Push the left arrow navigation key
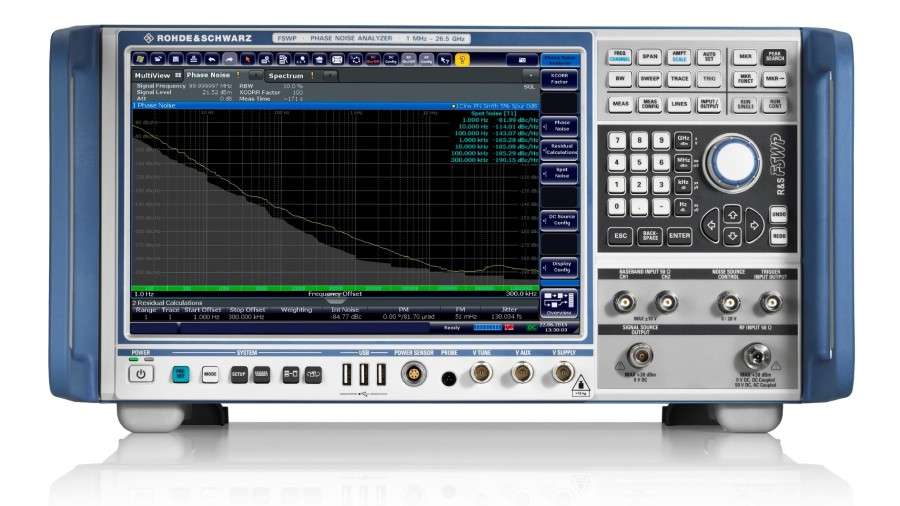Viewport: 900px width, 506px height. [x=711, y=225]
